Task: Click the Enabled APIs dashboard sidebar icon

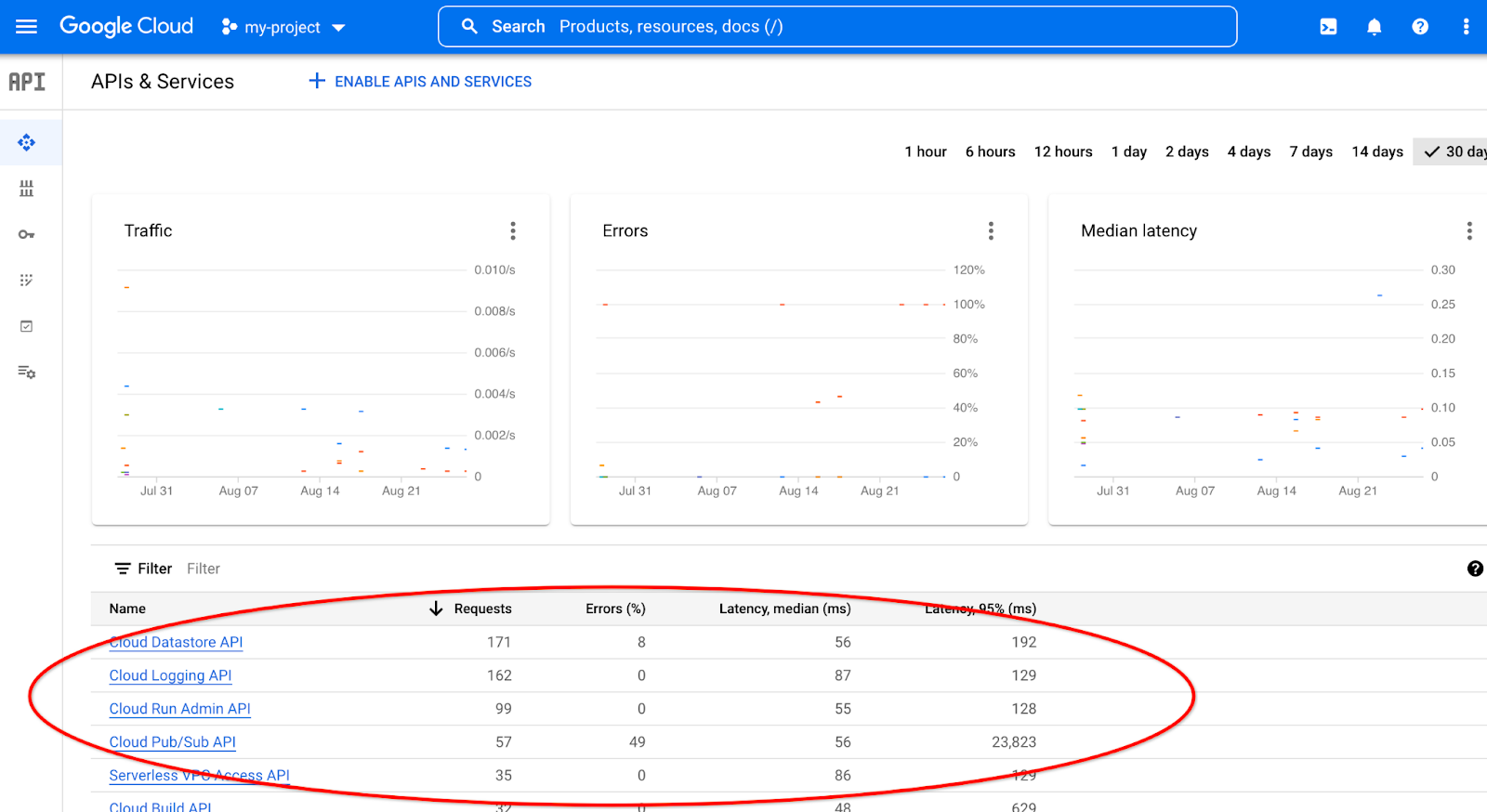Action: click(26, 142)
